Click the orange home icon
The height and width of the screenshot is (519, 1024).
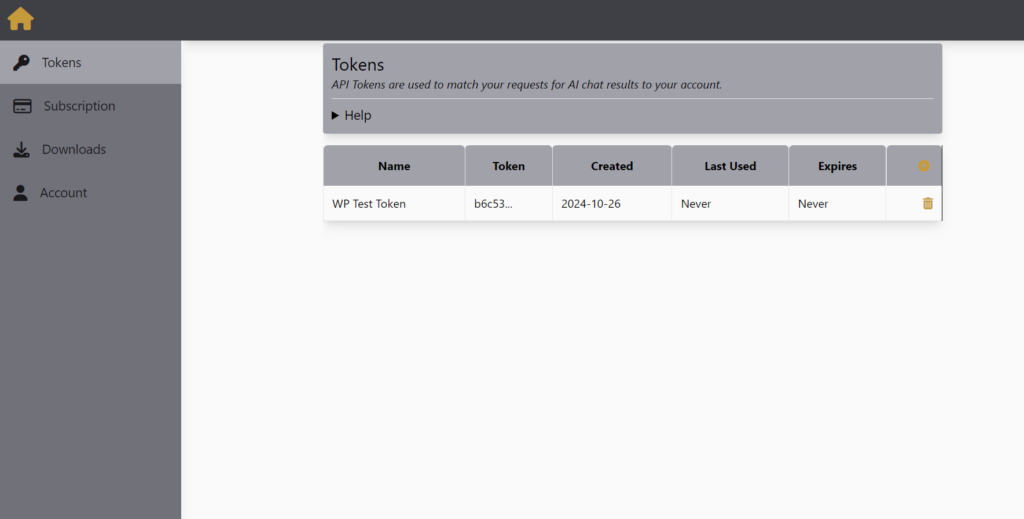coord(20,19)
